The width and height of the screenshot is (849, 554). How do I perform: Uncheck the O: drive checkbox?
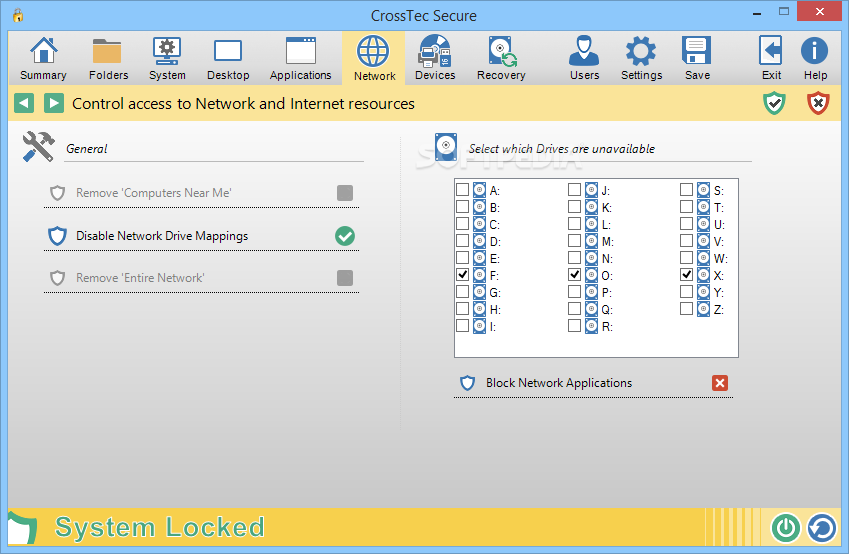coord(574,275)
